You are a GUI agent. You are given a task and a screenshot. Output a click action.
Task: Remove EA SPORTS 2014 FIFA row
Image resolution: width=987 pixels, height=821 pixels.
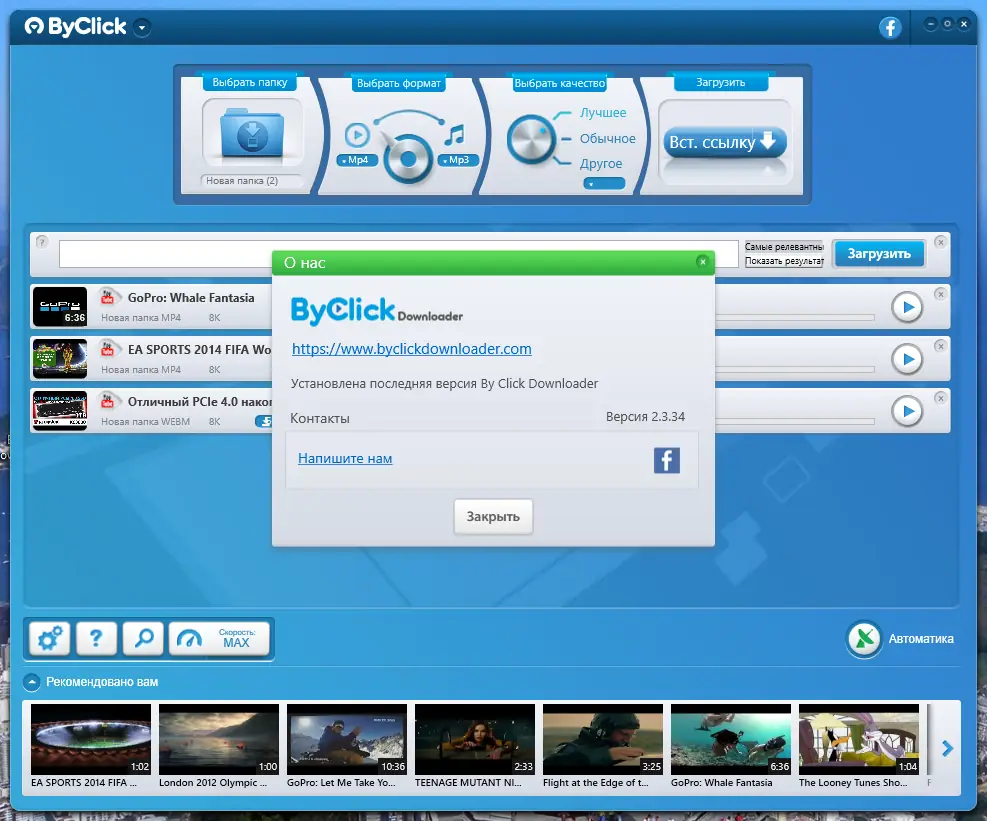click(940, 346)
